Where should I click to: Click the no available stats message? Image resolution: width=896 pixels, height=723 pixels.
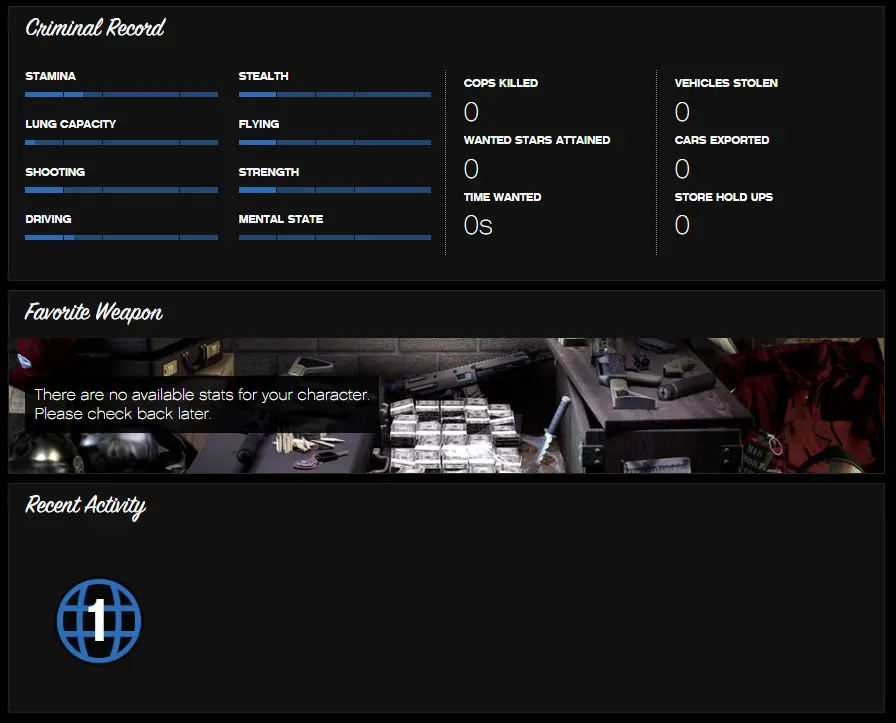[201, 404]
